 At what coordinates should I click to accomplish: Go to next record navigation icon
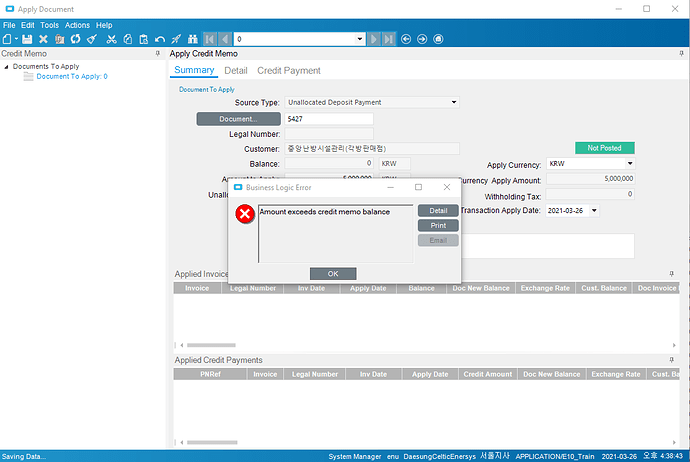(x=374, y=39)
